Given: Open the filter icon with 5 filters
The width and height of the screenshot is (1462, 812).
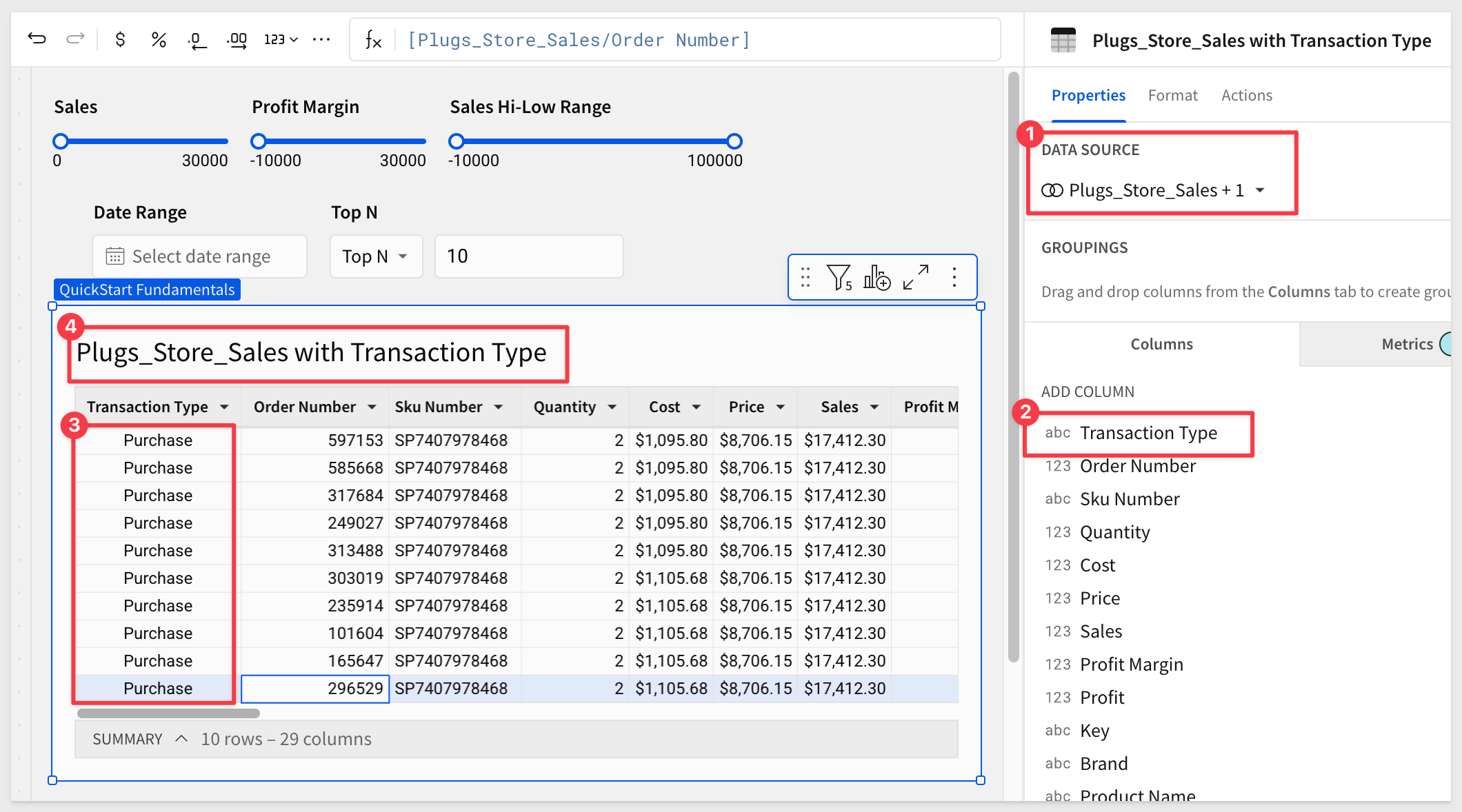Looking at the screenshot, I should [839, 277].
